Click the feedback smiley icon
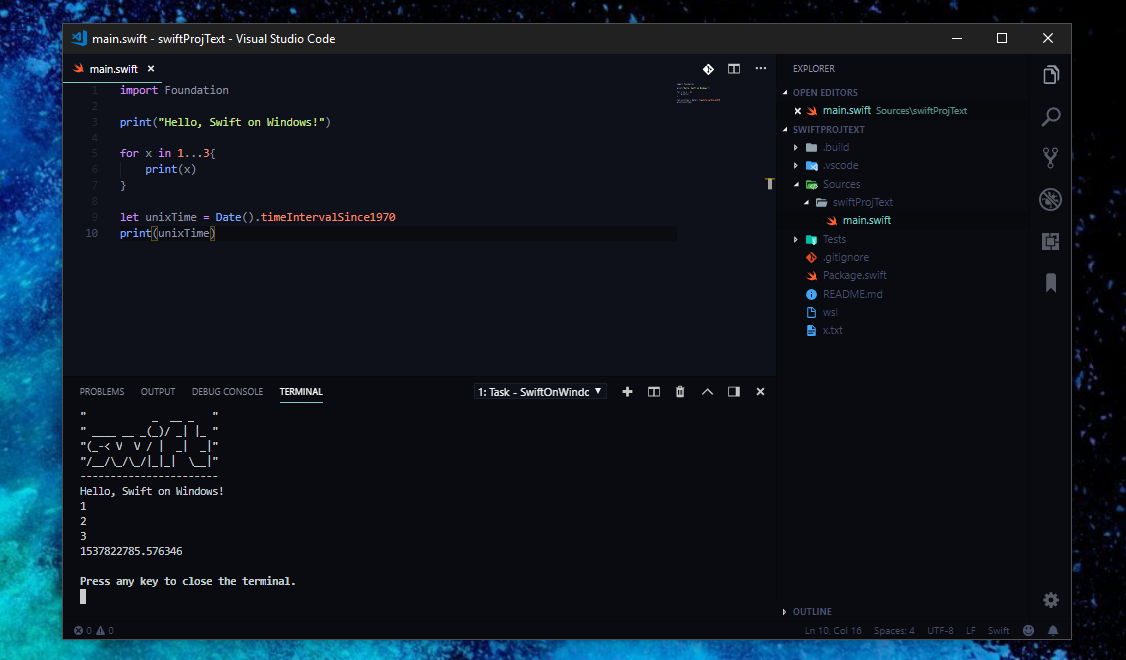 (1028, 631)
